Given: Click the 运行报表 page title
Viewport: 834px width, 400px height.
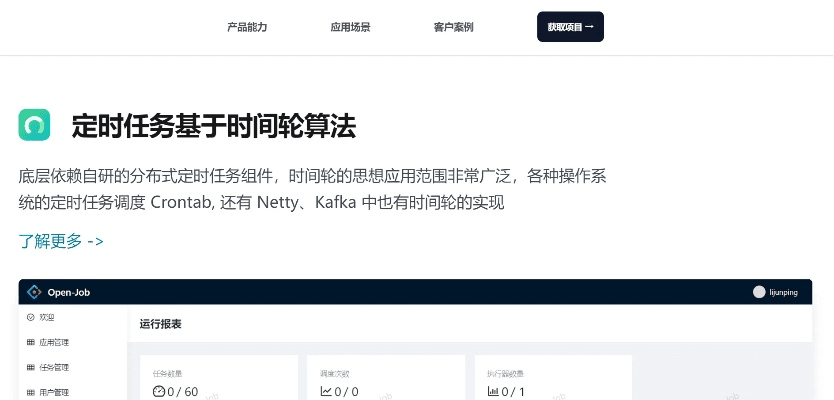Looking at the screenshot, I should coord(160,324).
